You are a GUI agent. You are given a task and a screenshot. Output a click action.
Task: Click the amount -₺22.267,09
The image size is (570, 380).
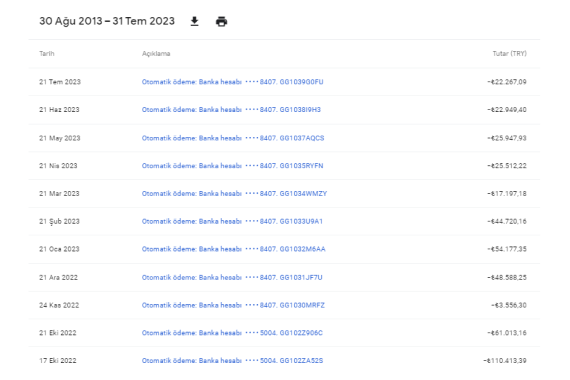coord(507,82)
